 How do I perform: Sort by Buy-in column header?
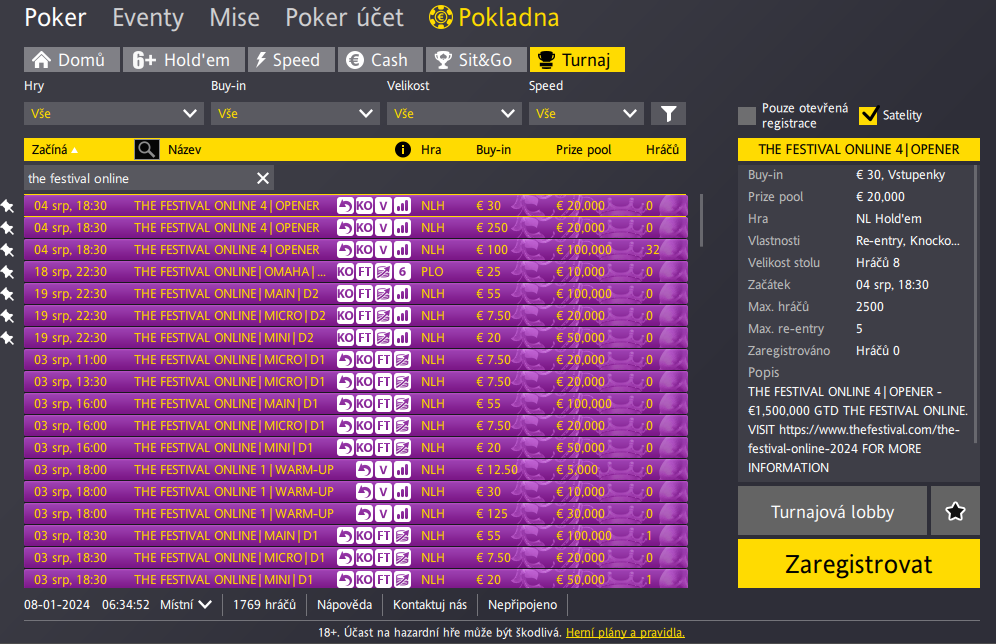point(494,150)
